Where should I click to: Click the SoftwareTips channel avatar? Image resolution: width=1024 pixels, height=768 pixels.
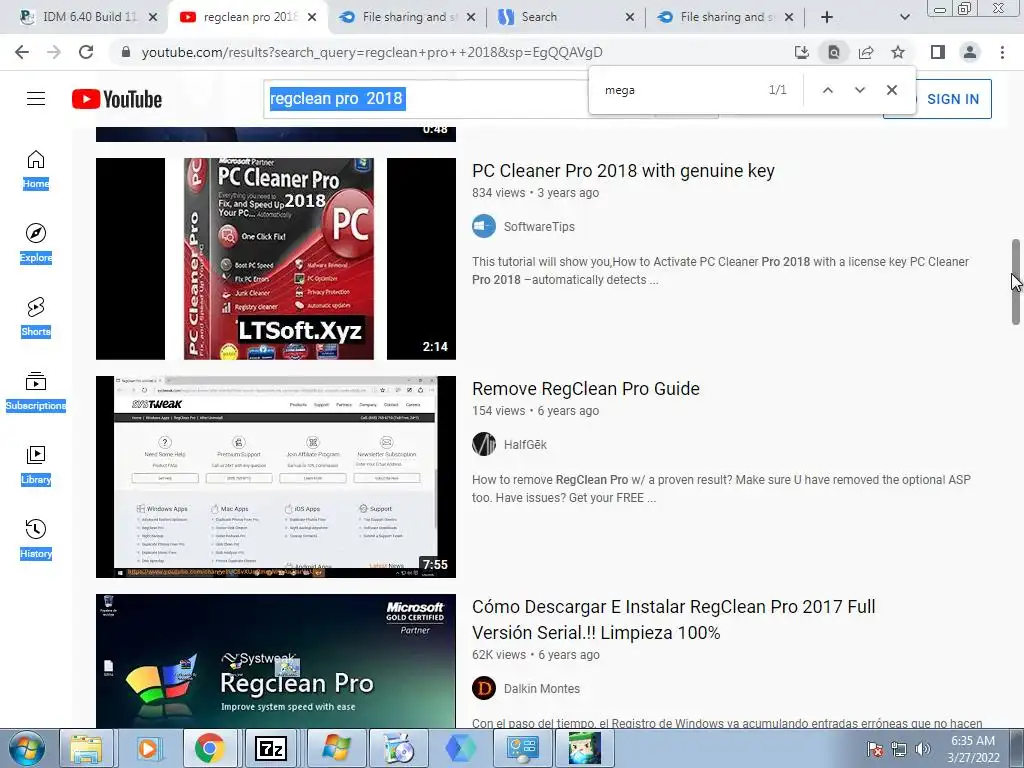[484, 227]
